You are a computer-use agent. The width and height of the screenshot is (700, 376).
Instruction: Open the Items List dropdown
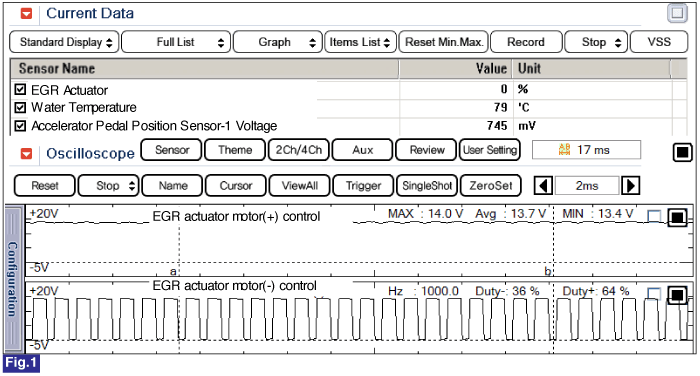(360, 42)
